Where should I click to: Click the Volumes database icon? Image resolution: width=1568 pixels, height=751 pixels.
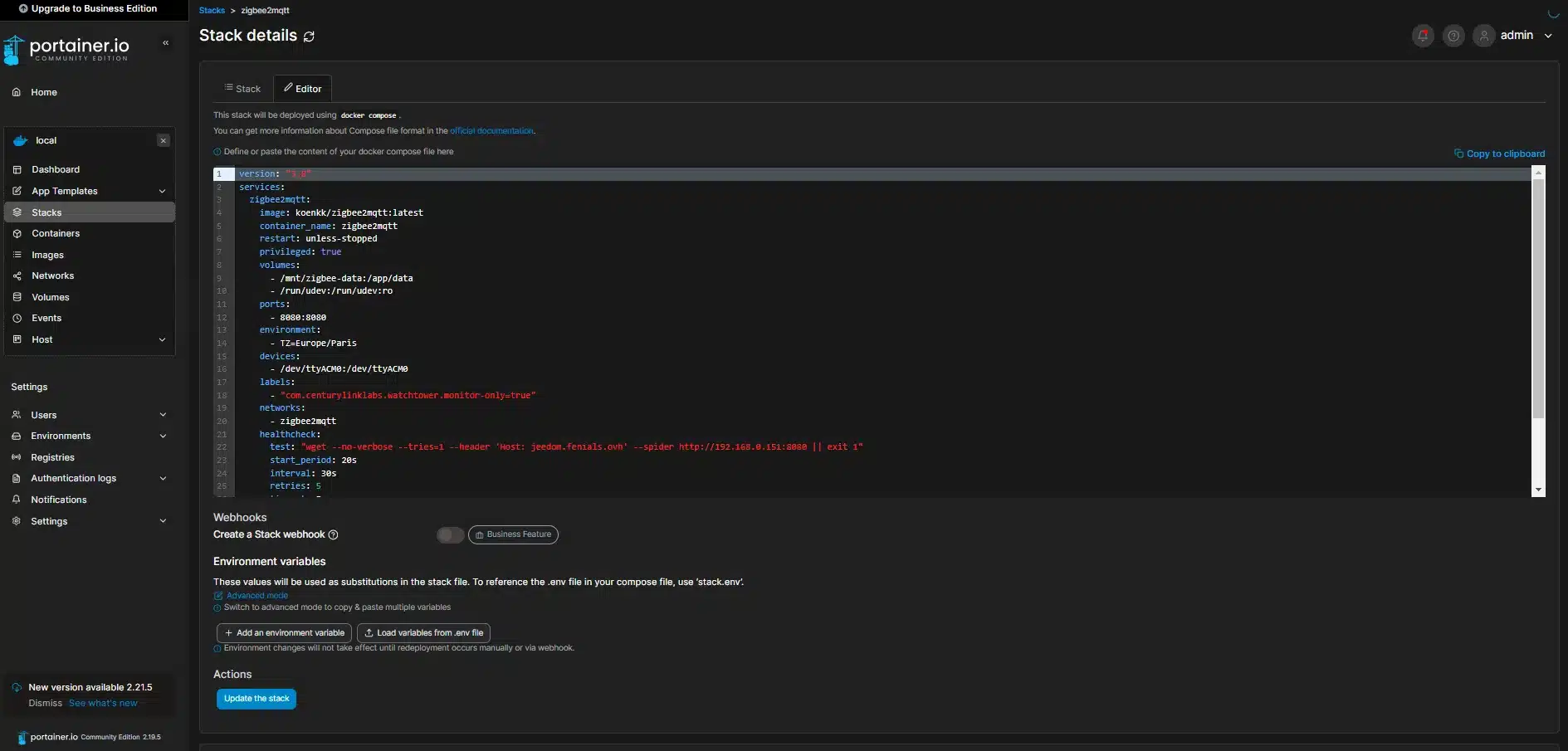click(17, 297)
